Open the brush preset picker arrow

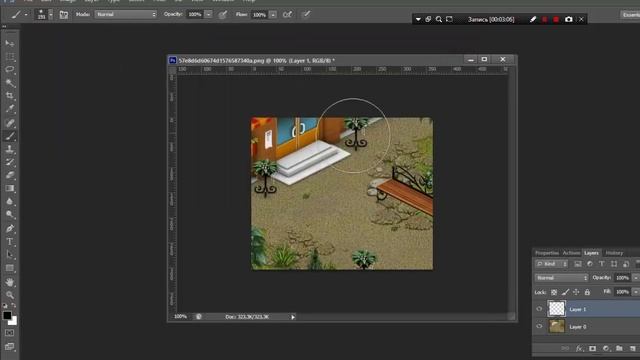click(x=51, y=15)
